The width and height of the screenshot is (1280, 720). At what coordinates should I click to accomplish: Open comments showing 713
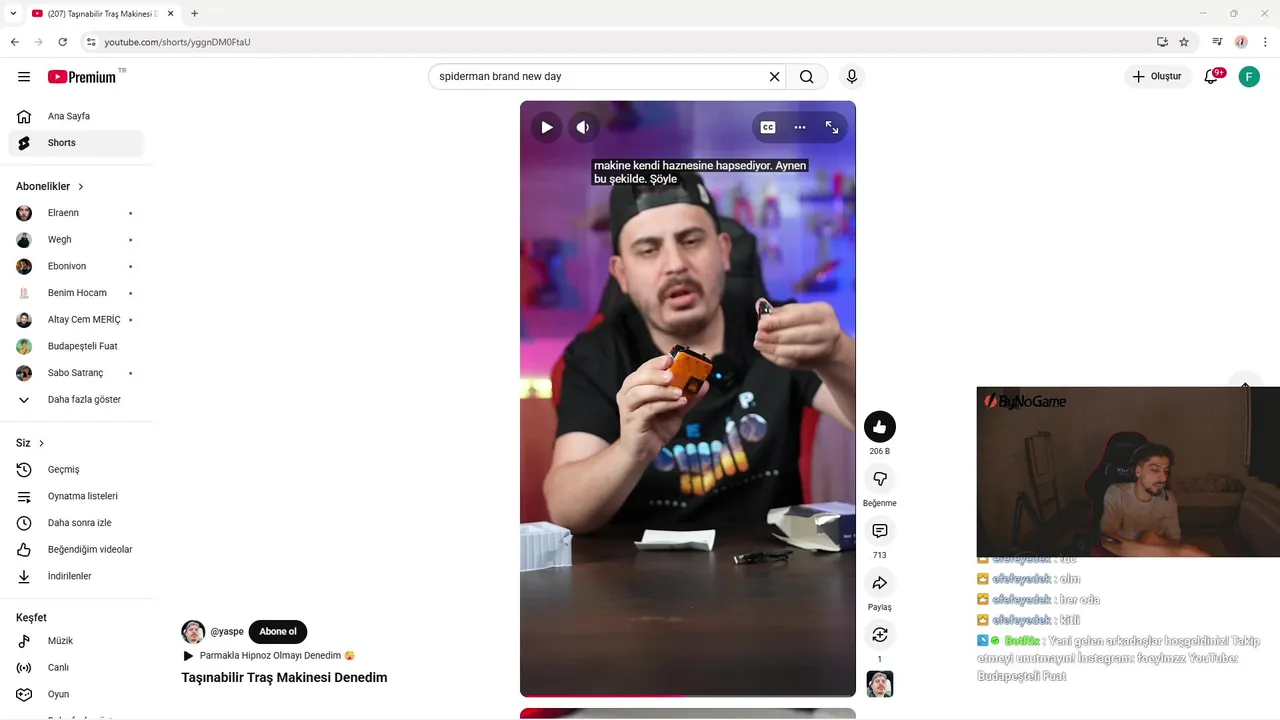880,531
